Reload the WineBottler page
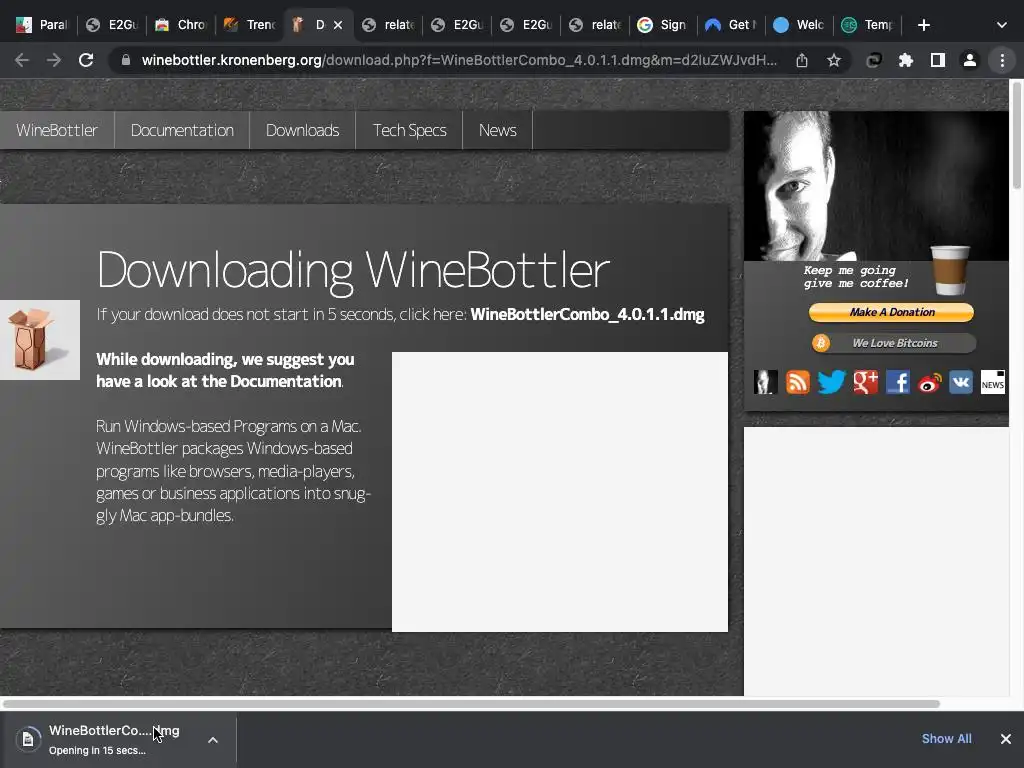The image size is (1024, 768). [x=86, y=61]
